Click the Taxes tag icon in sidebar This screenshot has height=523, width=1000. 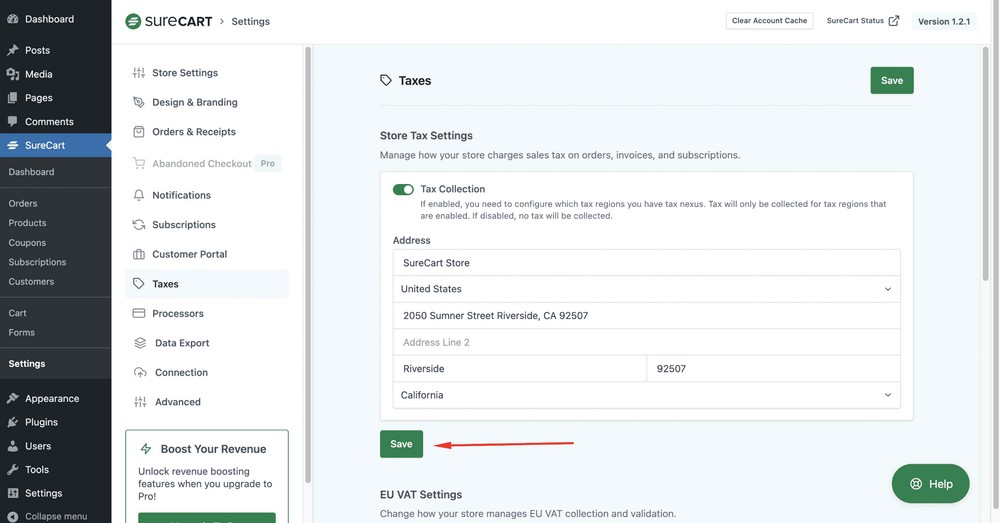138,283
